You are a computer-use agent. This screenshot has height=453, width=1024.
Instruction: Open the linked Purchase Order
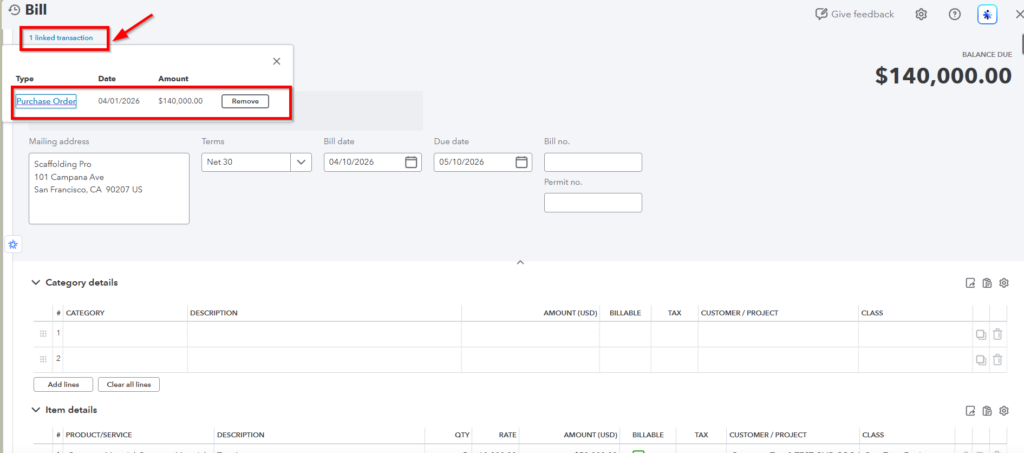pyautogui.click(x=46, y=101)
